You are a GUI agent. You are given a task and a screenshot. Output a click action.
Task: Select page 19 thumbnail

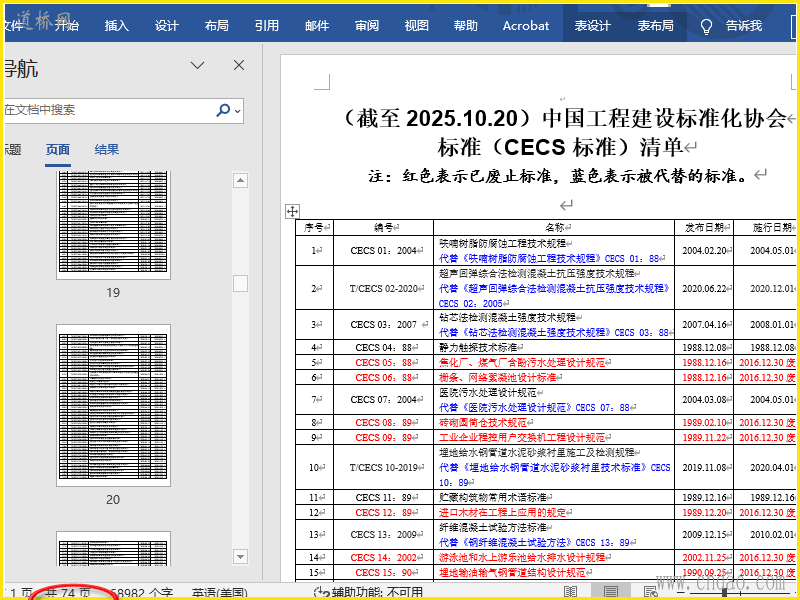[x=113, y=225]
